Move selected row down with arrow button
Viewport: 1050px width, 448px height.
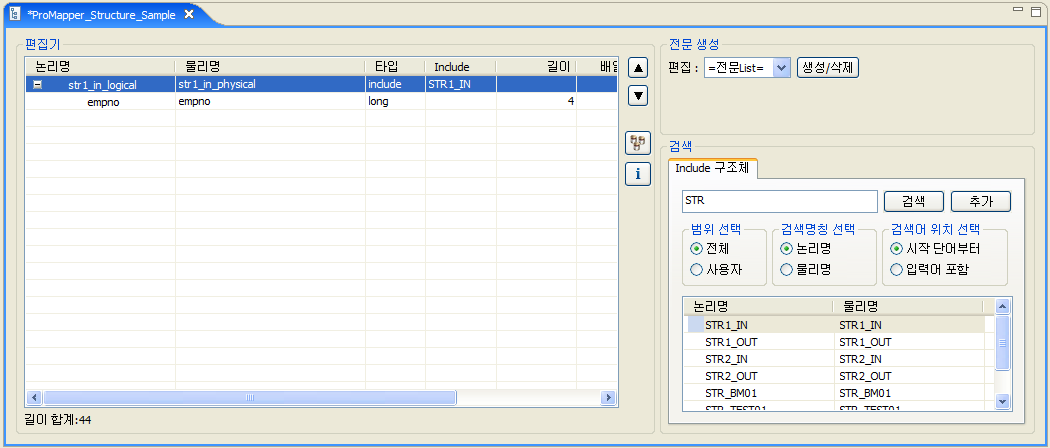coord(638,96)
